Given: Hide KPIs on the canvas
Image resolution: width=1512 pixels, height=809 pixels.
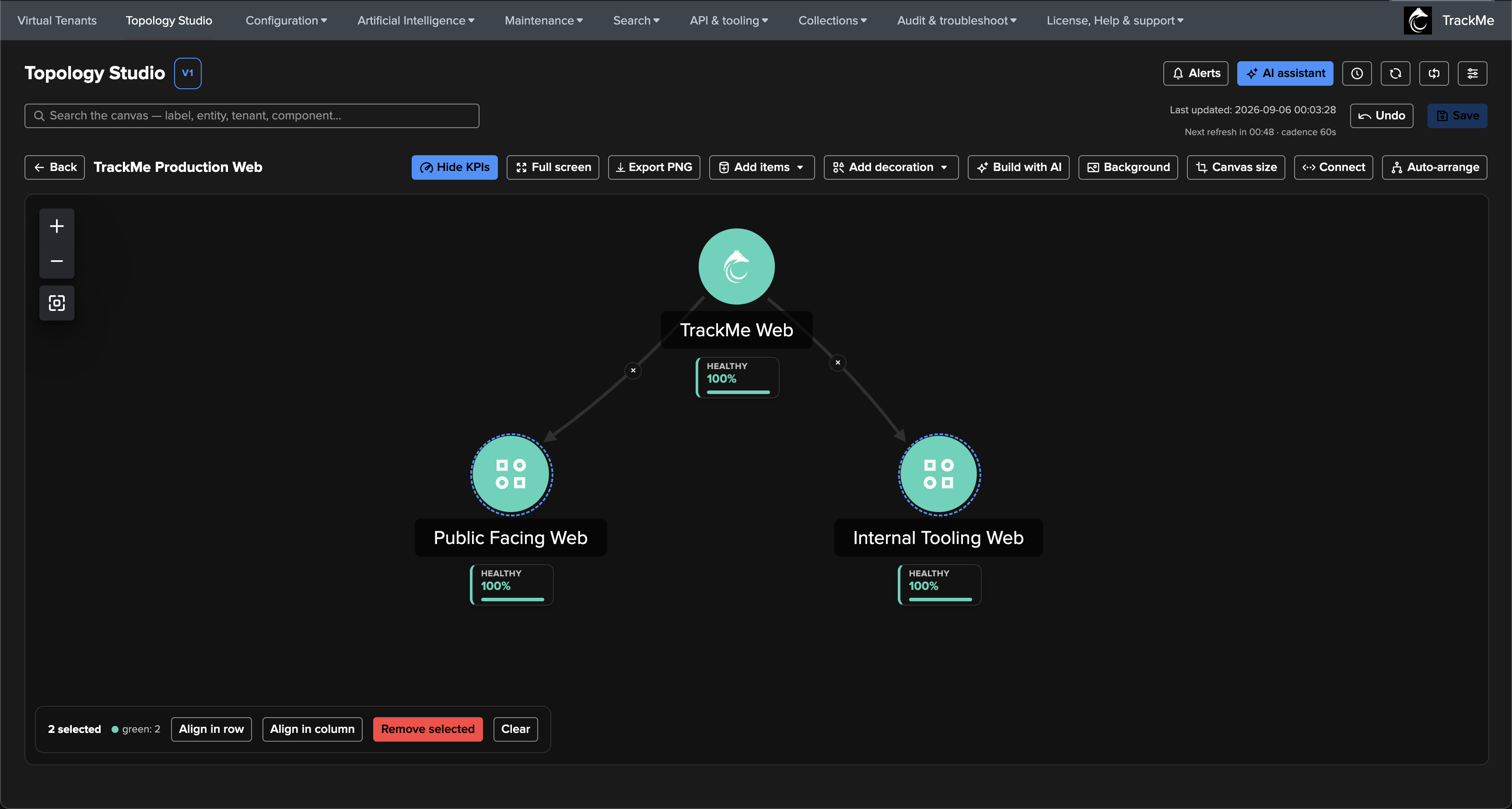Looking at the screenshot, I should [454, 167].
